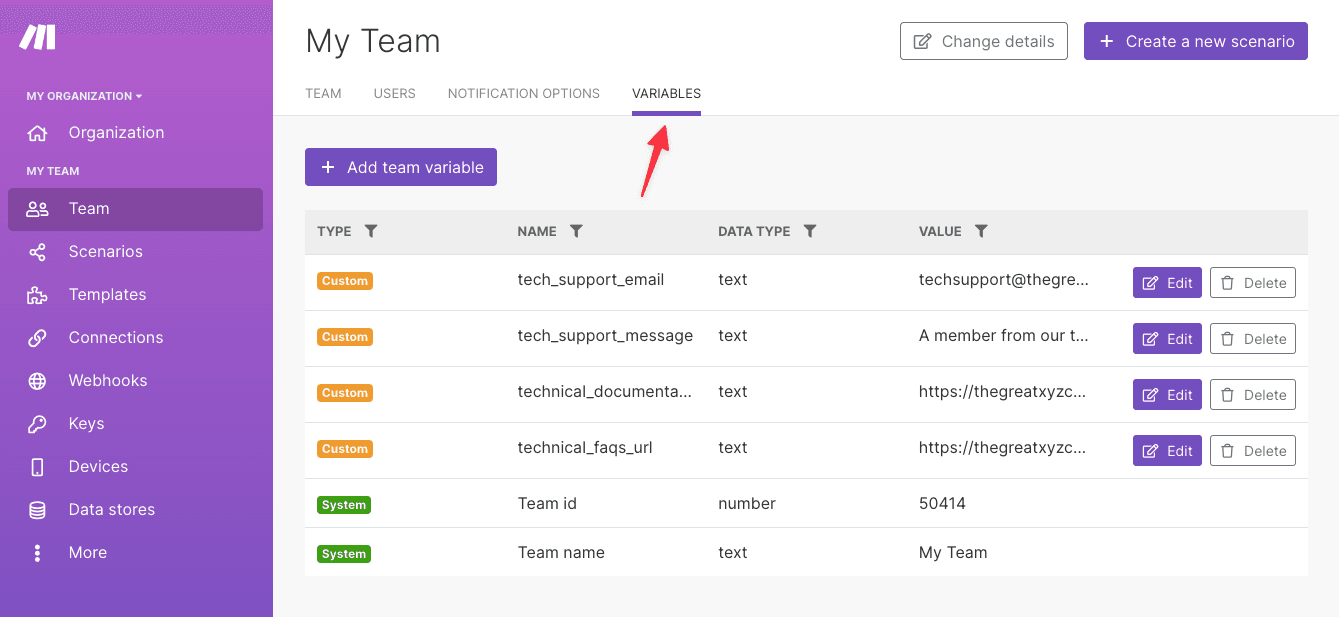This screenshot has height=617, width=1339.
Task: Delete the technical_faqs_url variable
Action: pos(1252,450)
